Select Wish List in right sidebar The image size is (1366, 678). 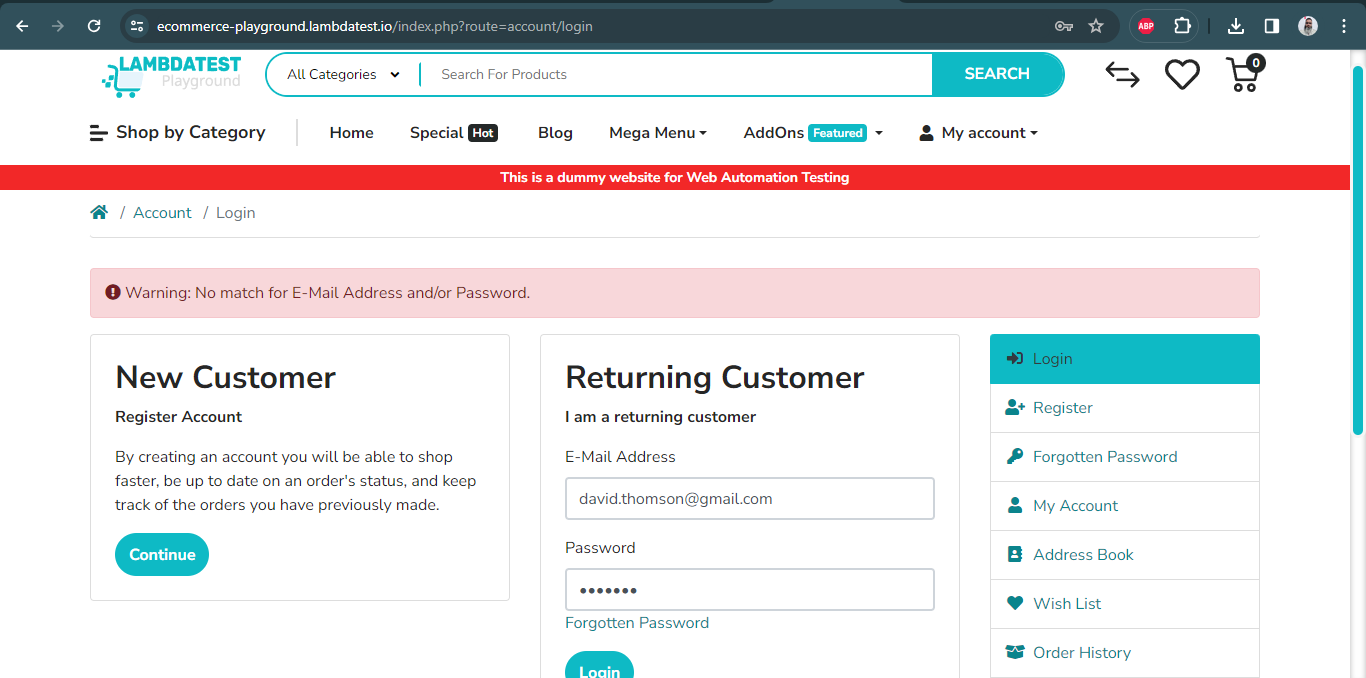[1125, 604]
